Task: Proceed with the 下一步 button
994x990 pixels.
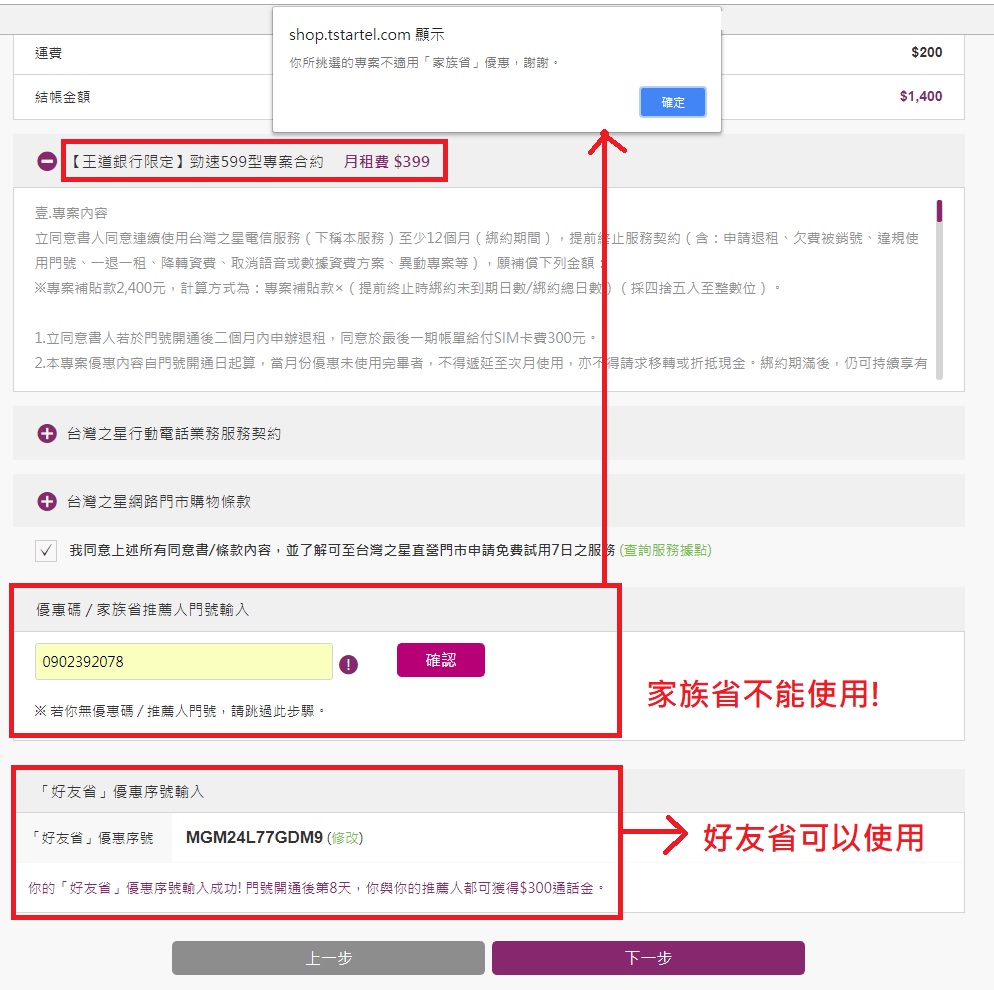Action: click(x=648, y=958)
